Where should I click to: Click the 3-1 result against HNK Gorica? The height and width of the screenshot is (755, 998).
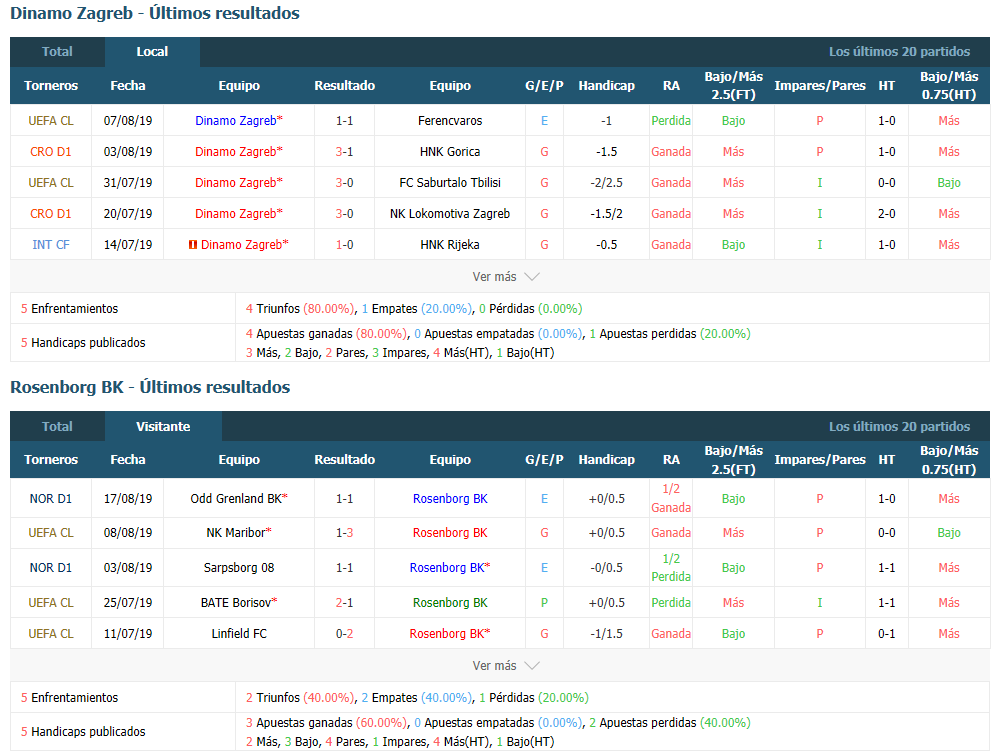pyautogui.click(x=344, y=152)
